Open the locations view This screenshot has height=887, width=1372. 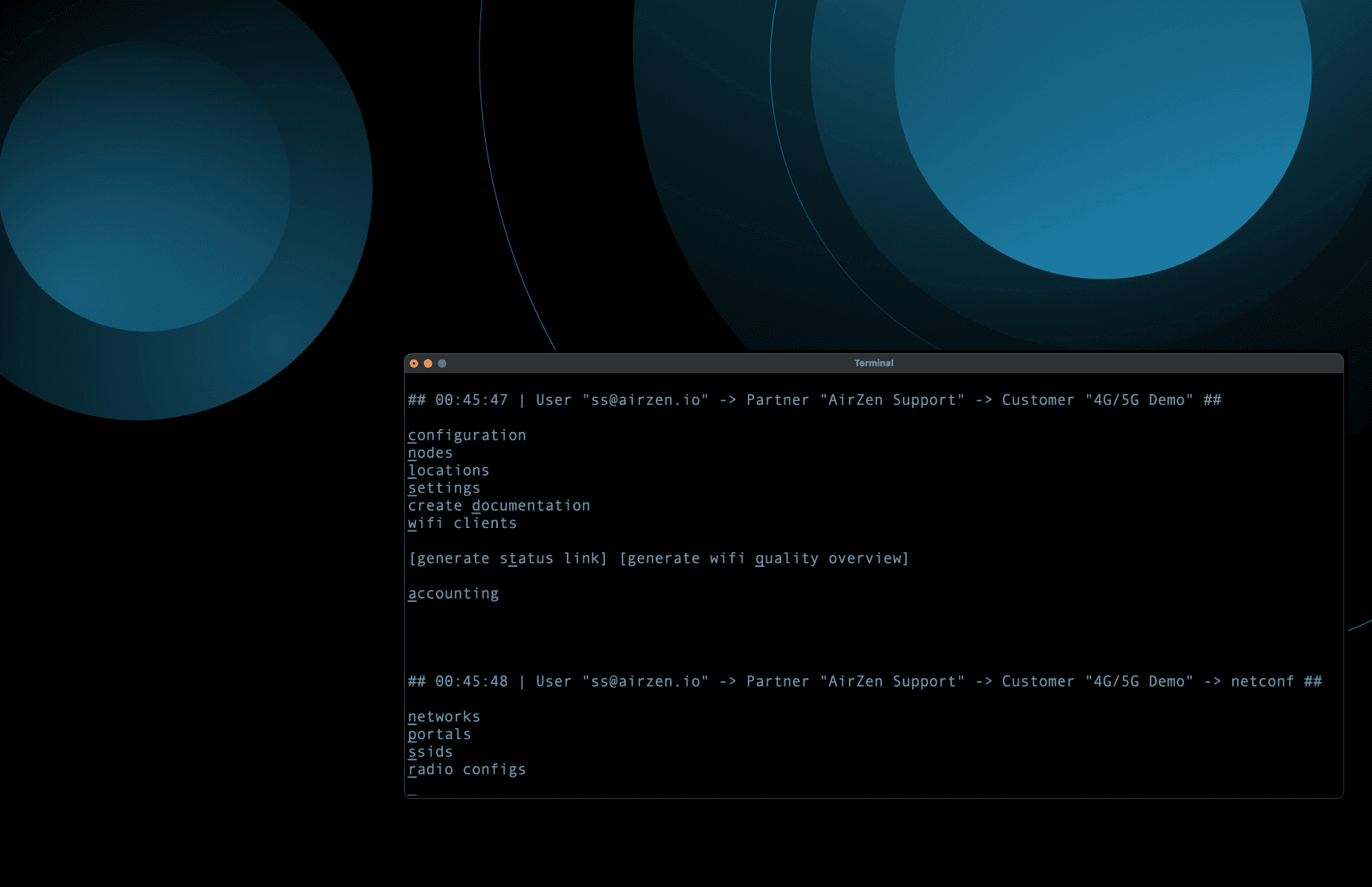click(x=449, y=470)
